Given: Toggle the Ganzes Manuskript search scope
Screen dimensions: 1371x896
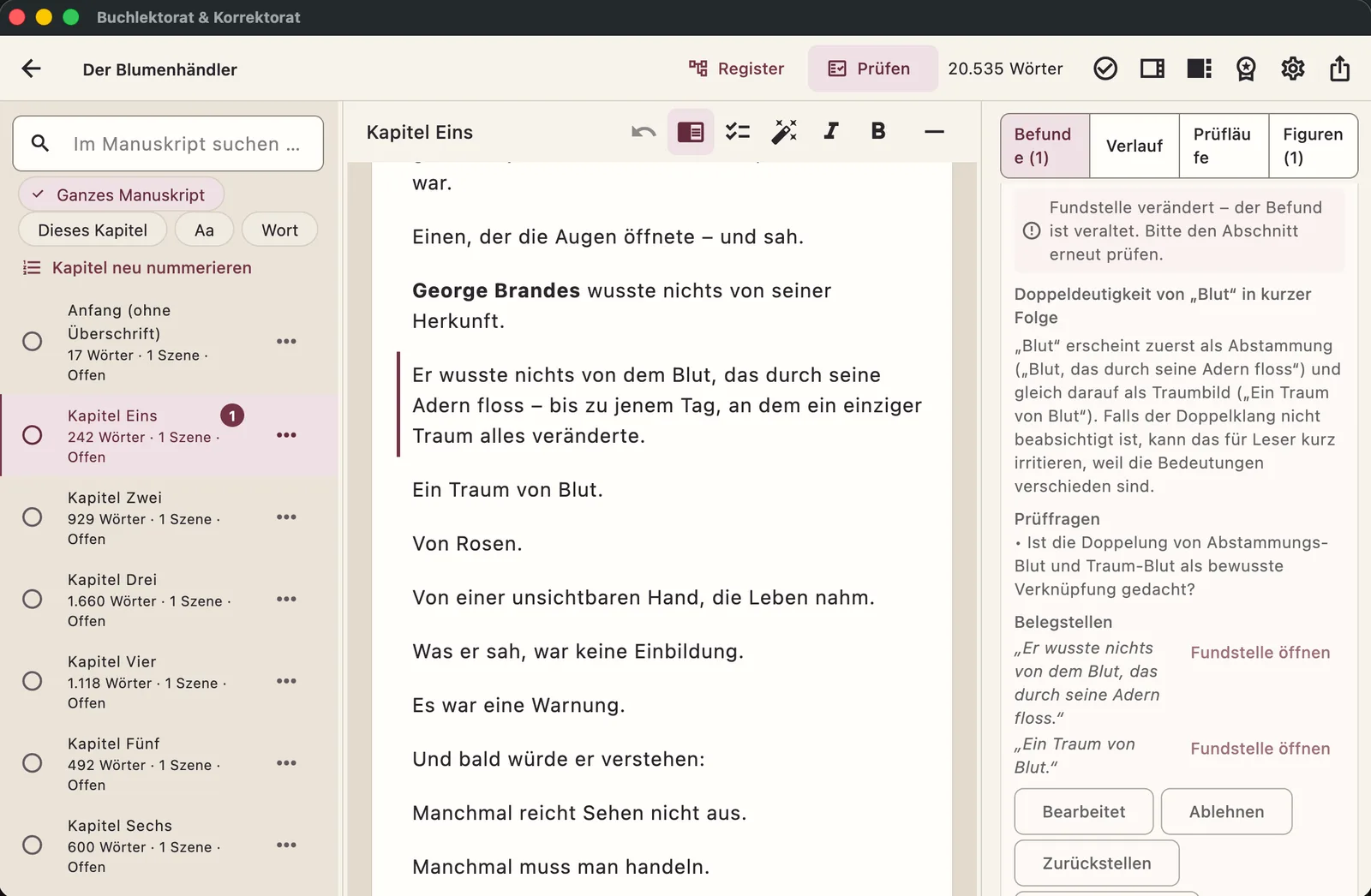Looking at the screenshot, I should pyautogui.click(x=121, y=195).
